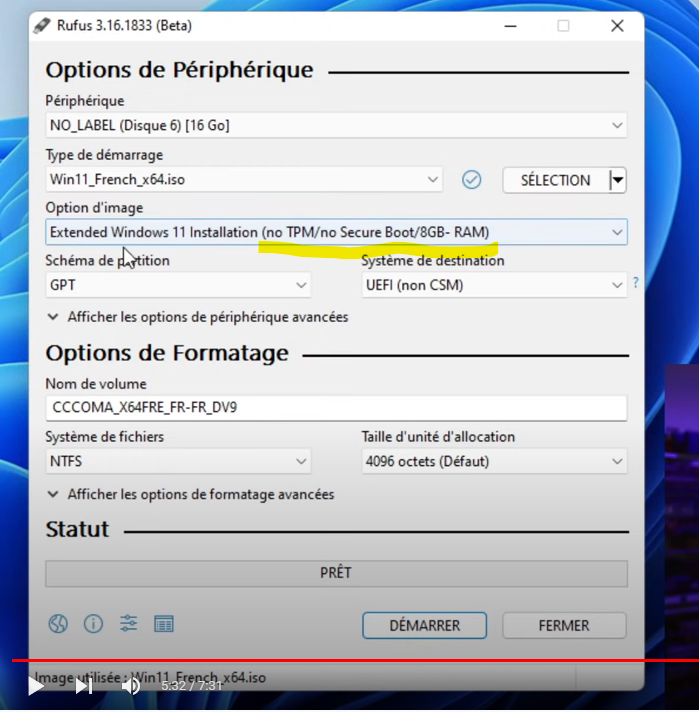
Task: Open the Type de démarrage dropdown
Action: pyautogui.click(x=244, y=179)
